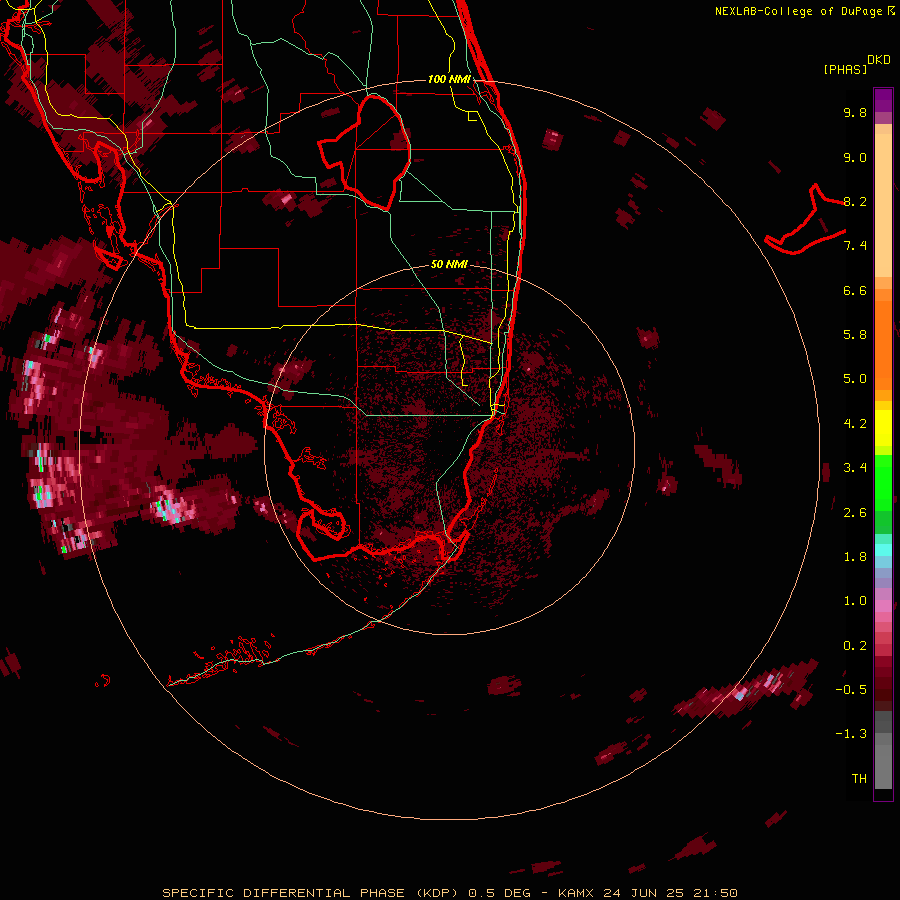Screen dimensions: 900x900
Task: Click the 3.4 value on the color scale
Action: pyautogui.click(x=855, y=468)
